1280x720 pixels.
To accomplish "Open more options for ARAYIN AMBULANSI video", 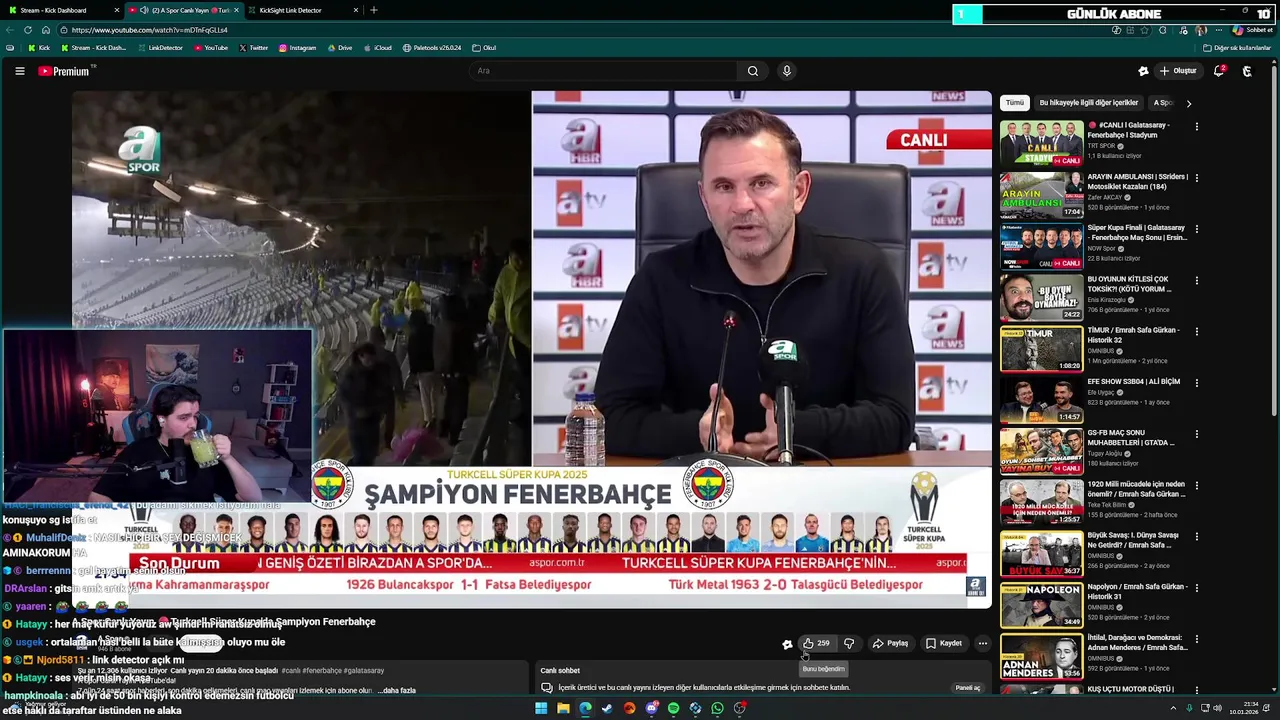I will tap(1196, 178).
